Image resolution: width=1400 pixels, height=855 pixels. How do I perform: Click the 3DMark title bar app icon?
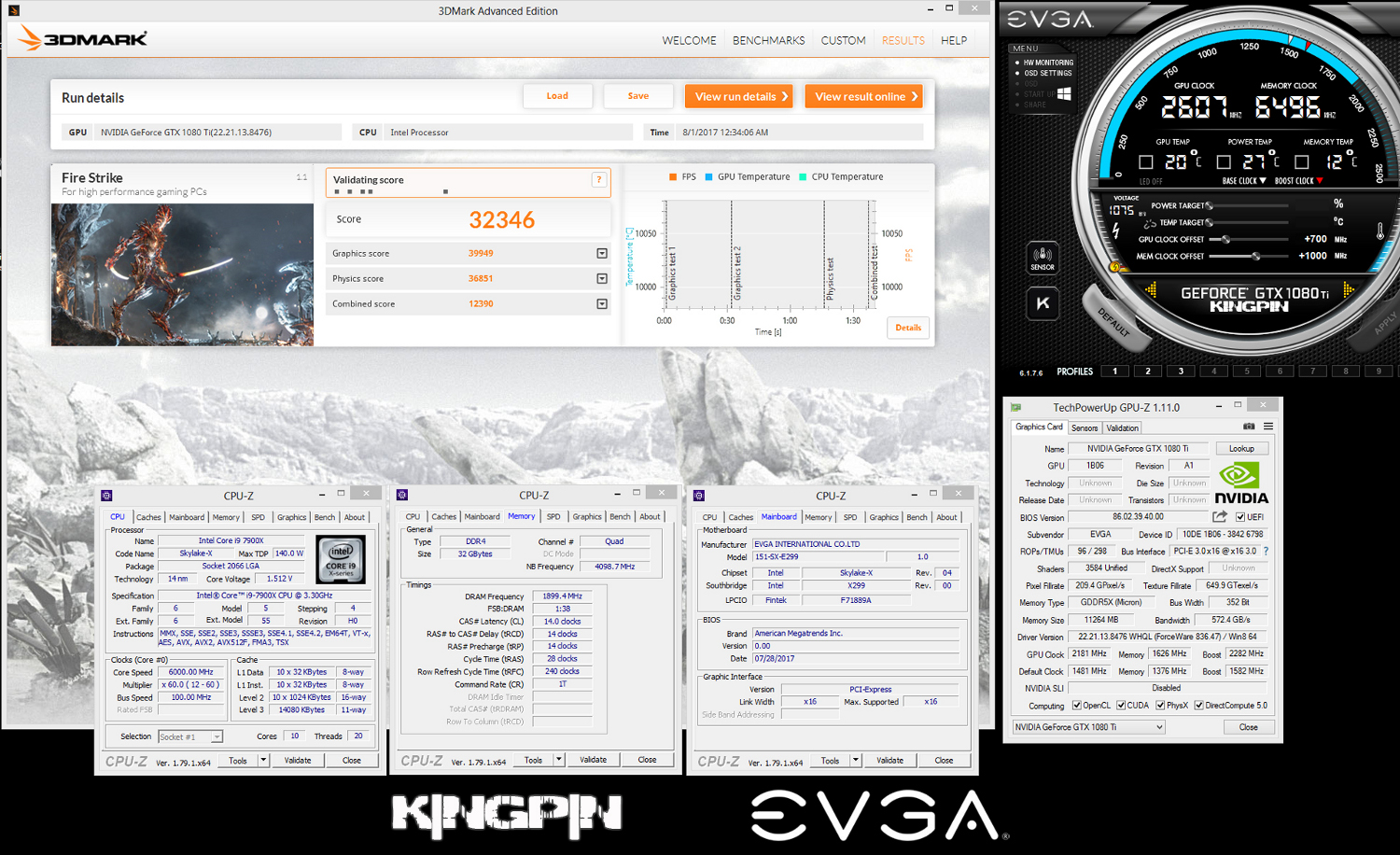tap(14, 11)
